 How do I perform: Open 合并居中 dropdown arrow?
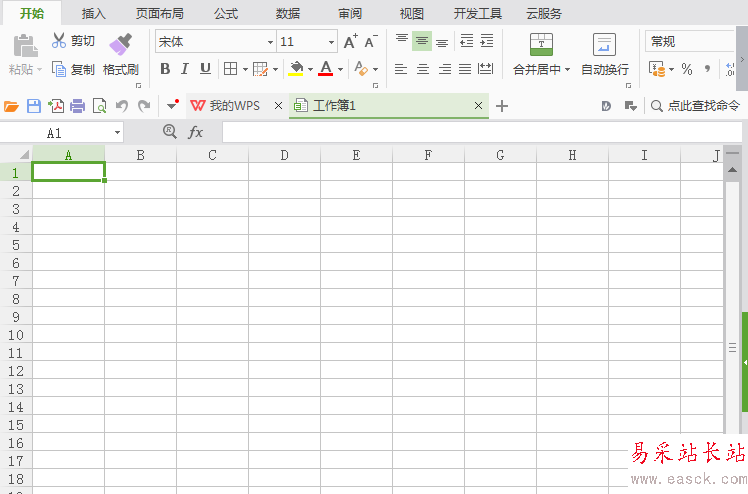568,70
